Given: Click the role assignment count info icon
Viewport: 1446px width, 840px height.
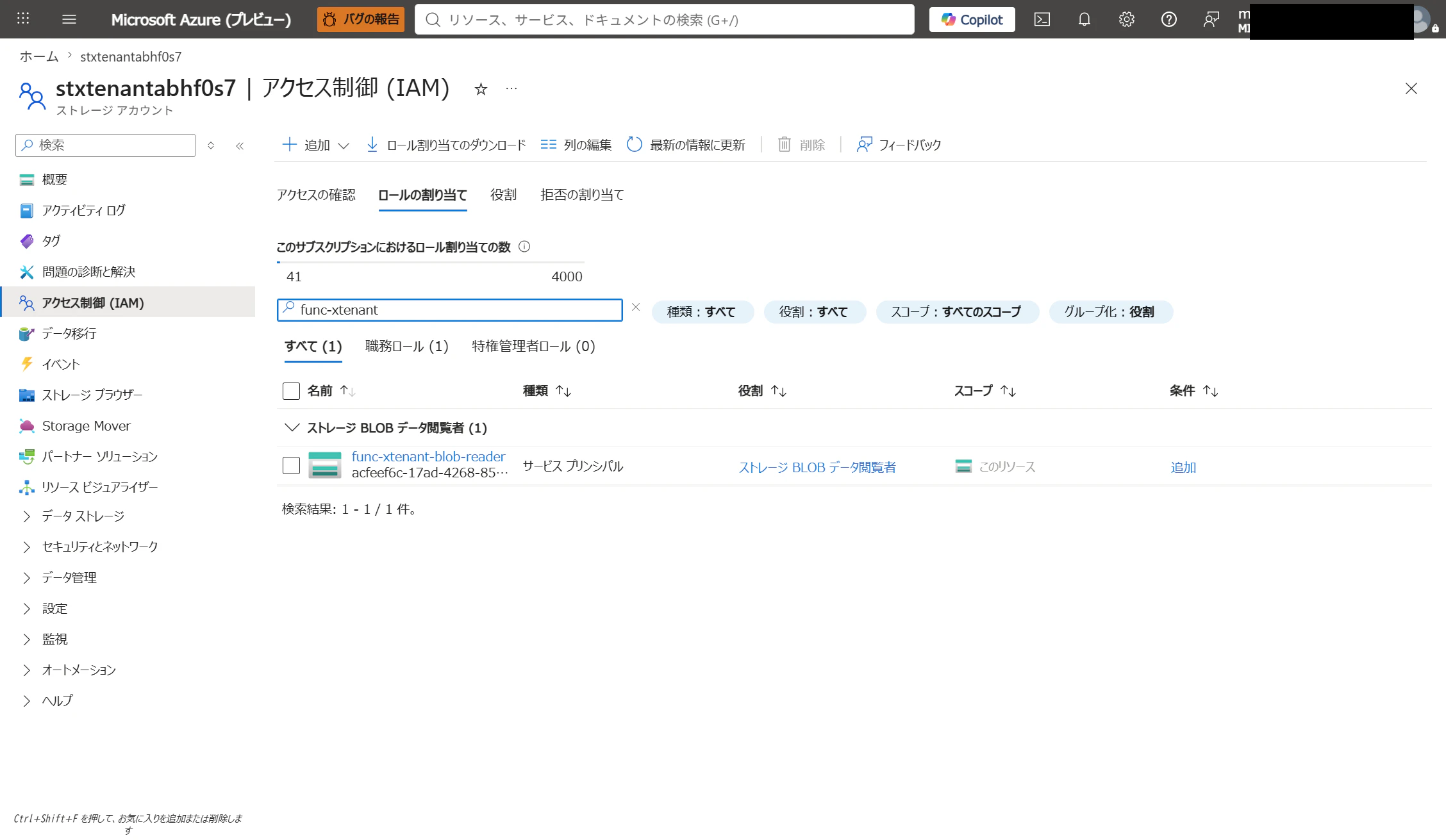Looking at the screenshot, I should 524,247.
